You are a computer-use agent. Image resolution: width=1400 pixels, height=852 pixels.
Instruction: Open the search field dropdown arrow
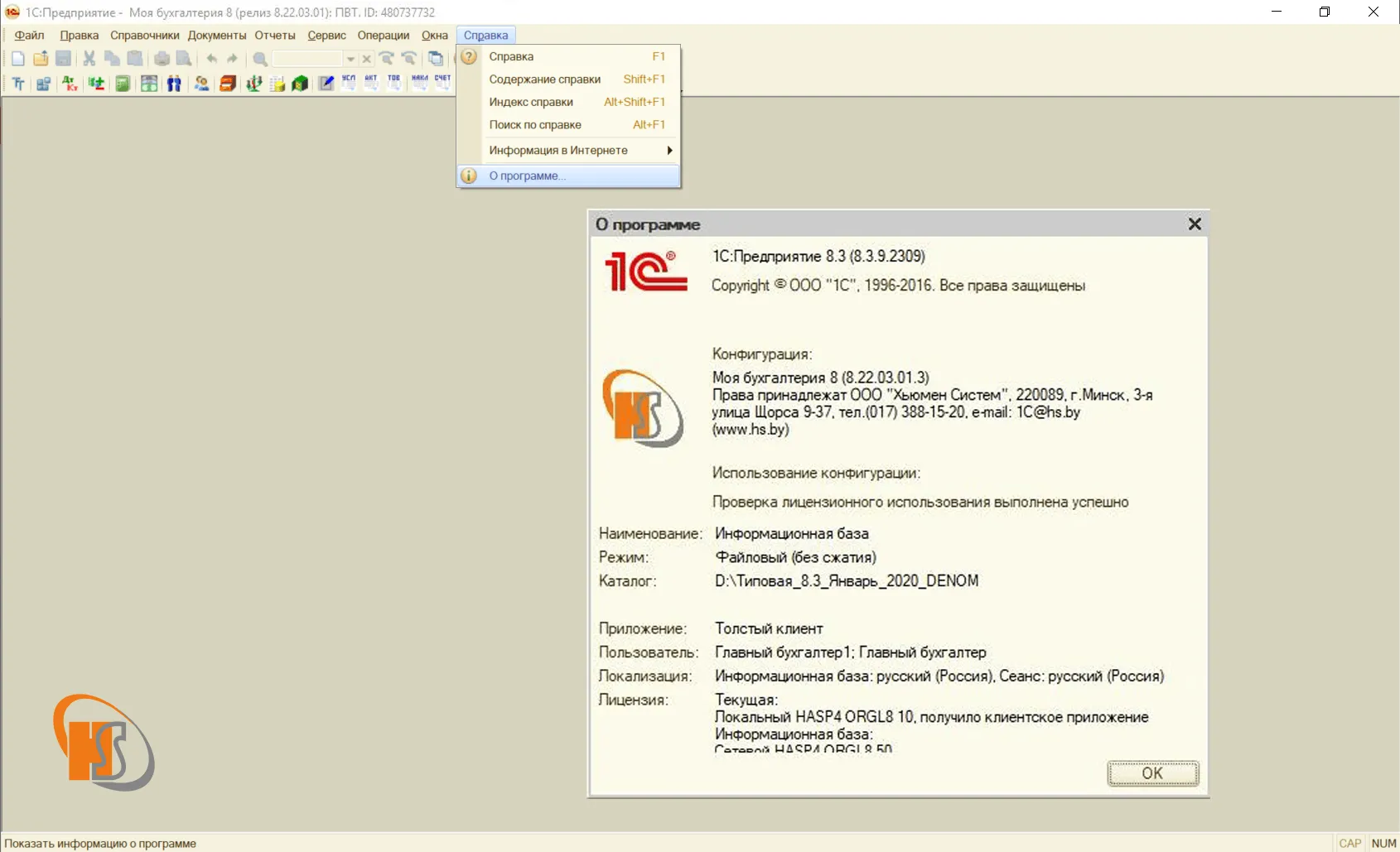point(350,59)
